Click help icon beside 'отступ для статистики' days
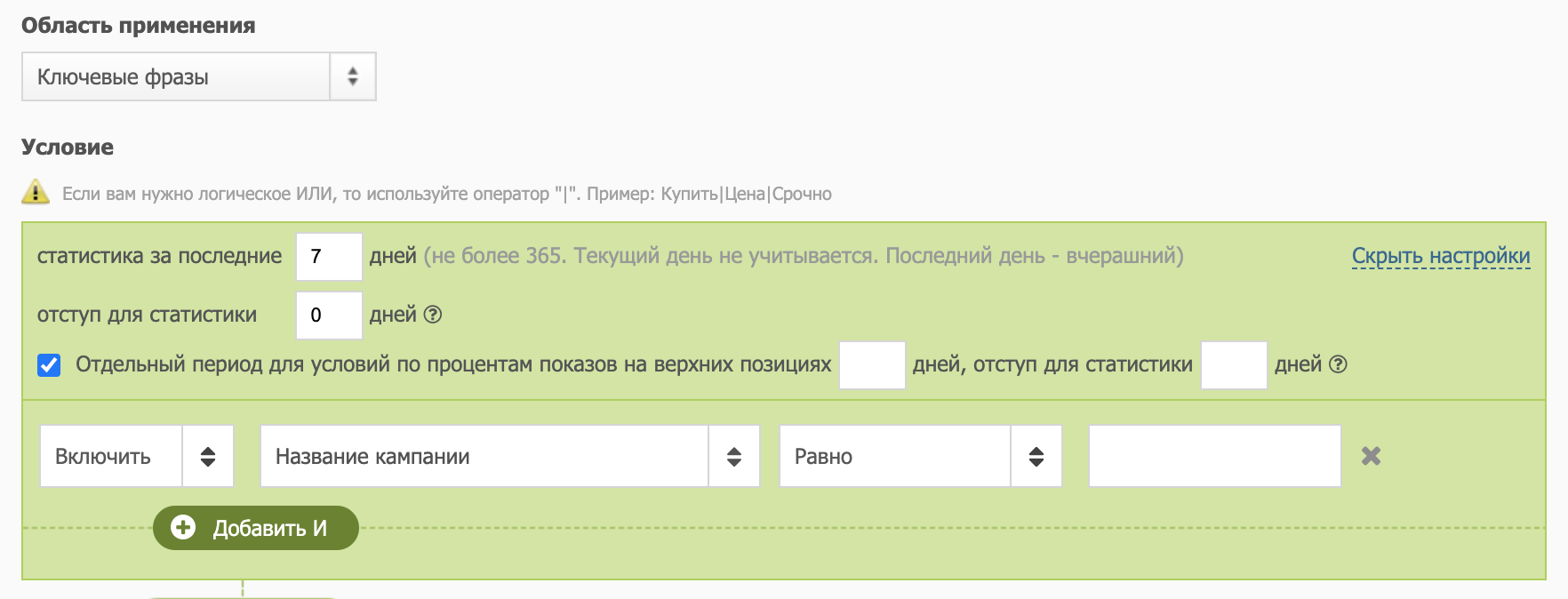Image resolution: width=1568 pixels, height=599 pixels. (x=433, y=315)
